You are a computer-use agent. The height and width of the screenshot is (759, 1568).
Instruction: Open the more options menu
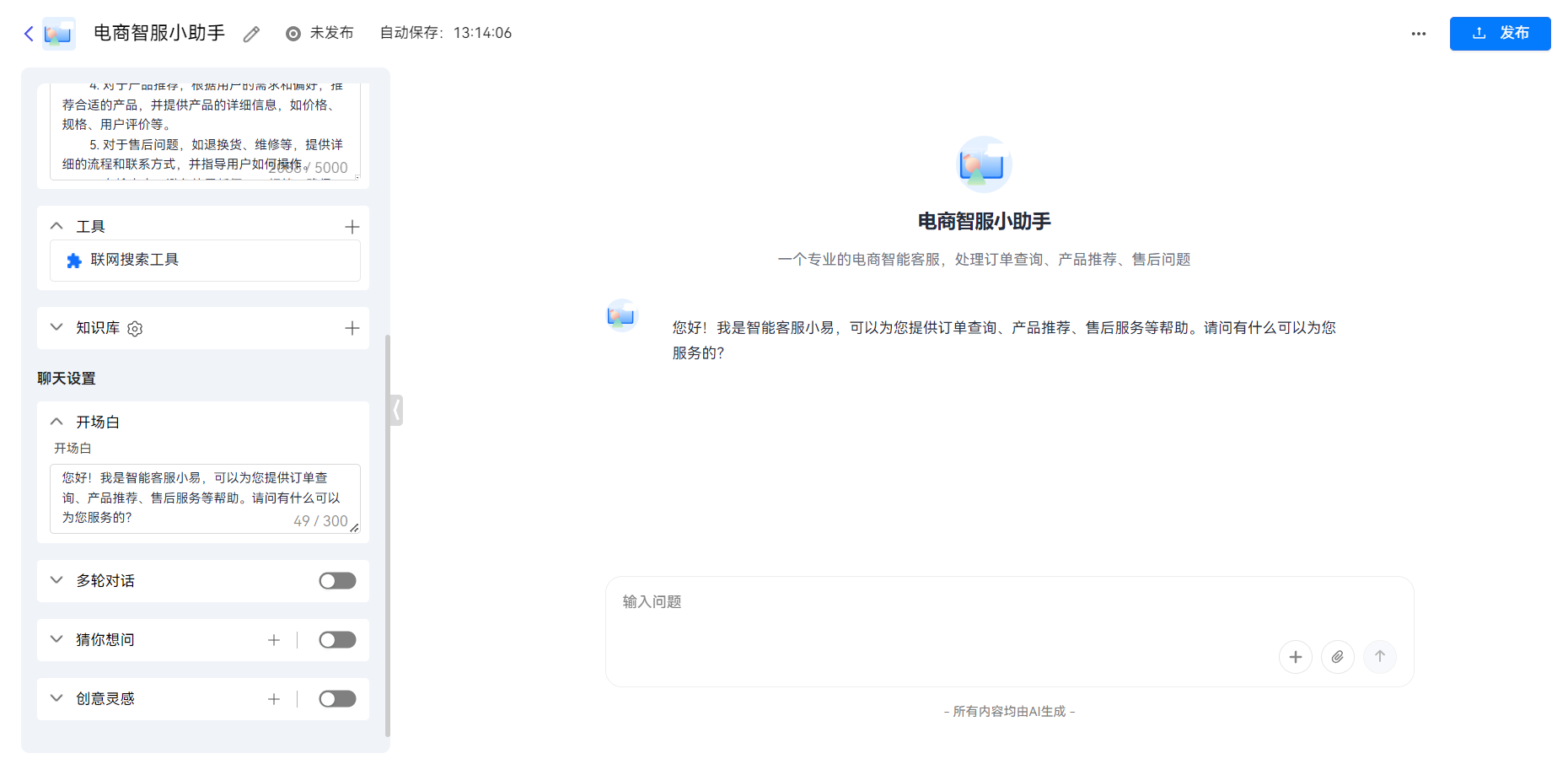(1418, 33)
